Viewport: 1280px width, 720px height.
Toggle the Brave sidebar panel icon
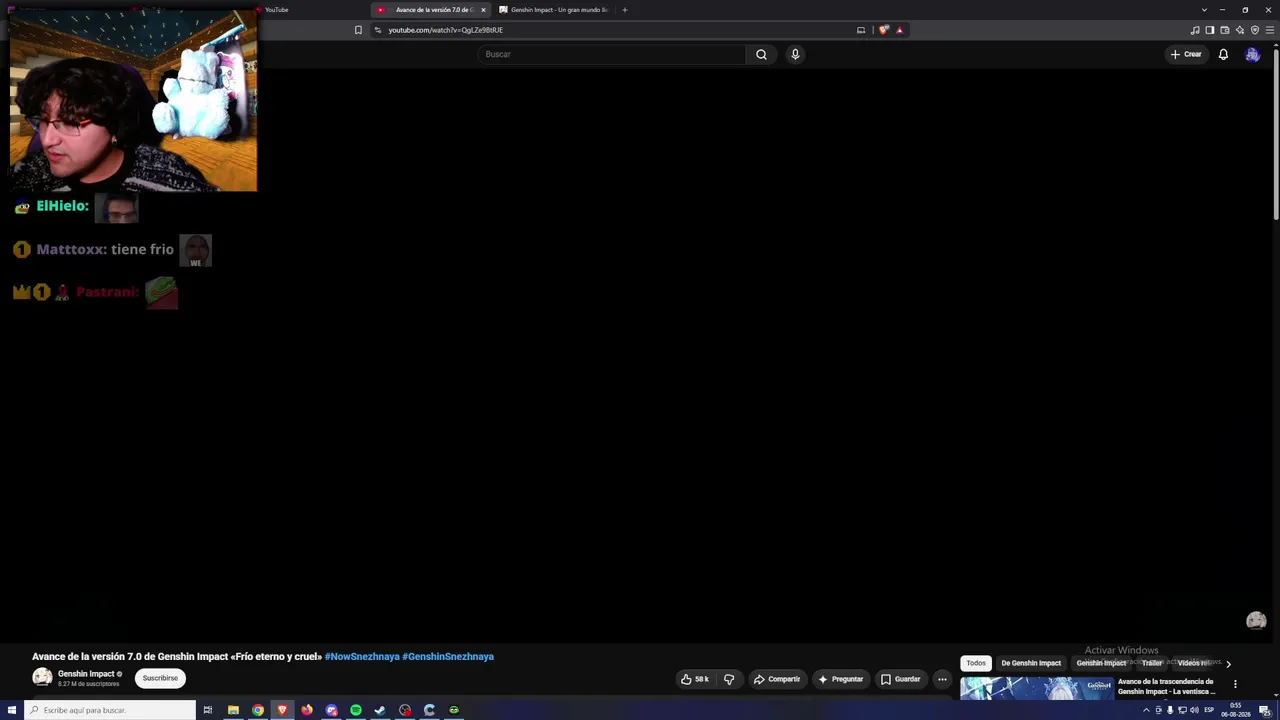click(1210, 30)
